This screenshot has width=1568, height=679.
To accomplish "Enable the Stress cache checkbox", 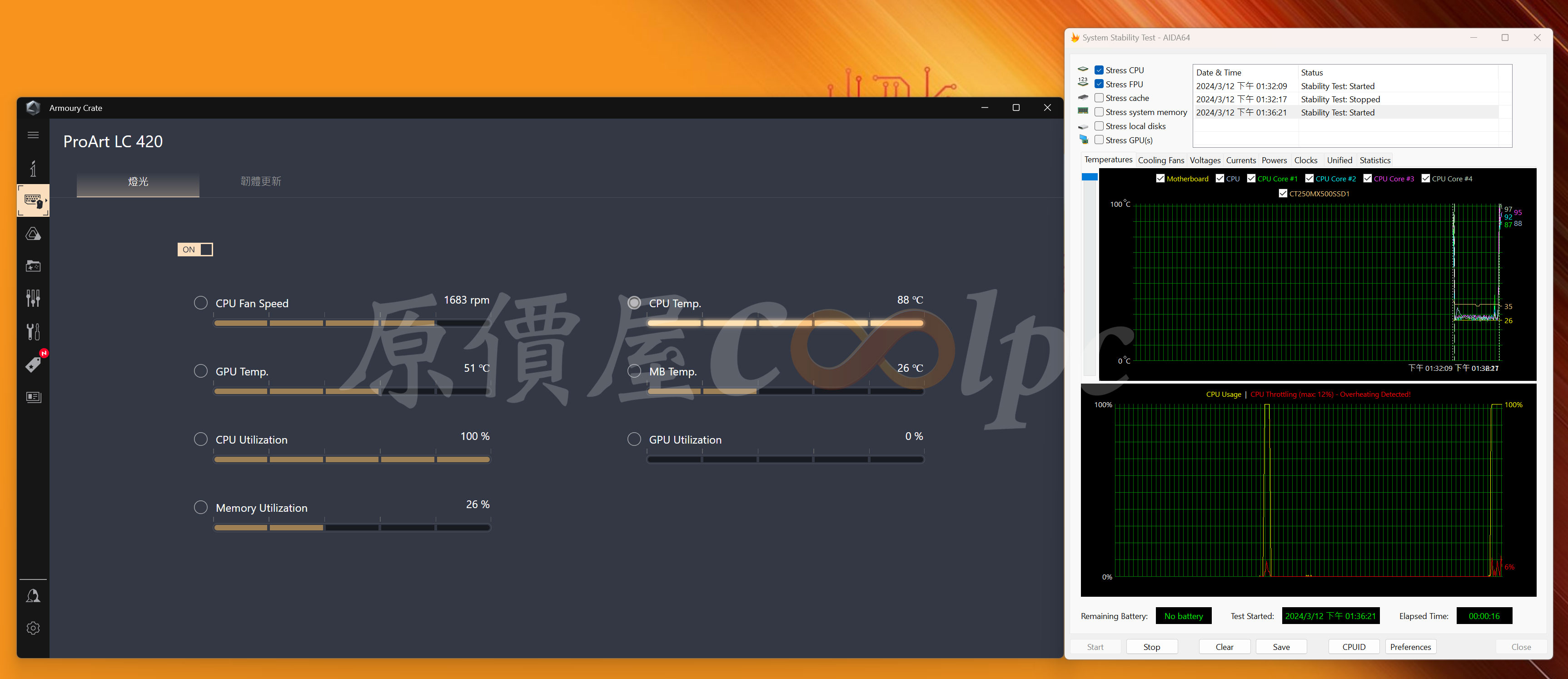I will [1099, 98].
